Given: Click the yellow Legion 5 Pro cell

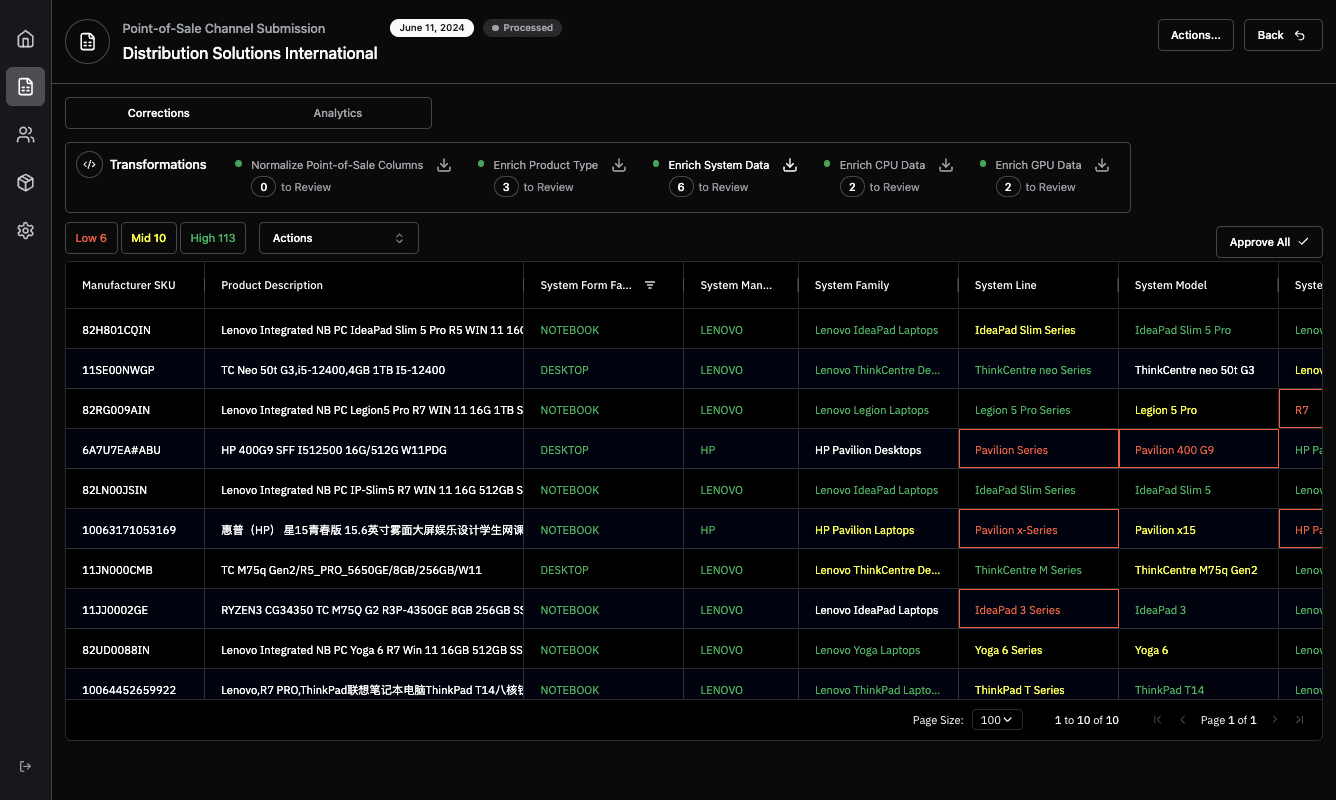Looking at the screenshot, I should 1198,410.
